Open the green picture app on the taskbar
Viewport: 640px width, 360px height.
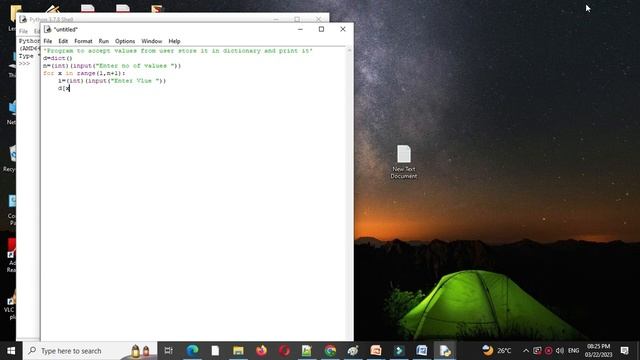pos(307,351)
